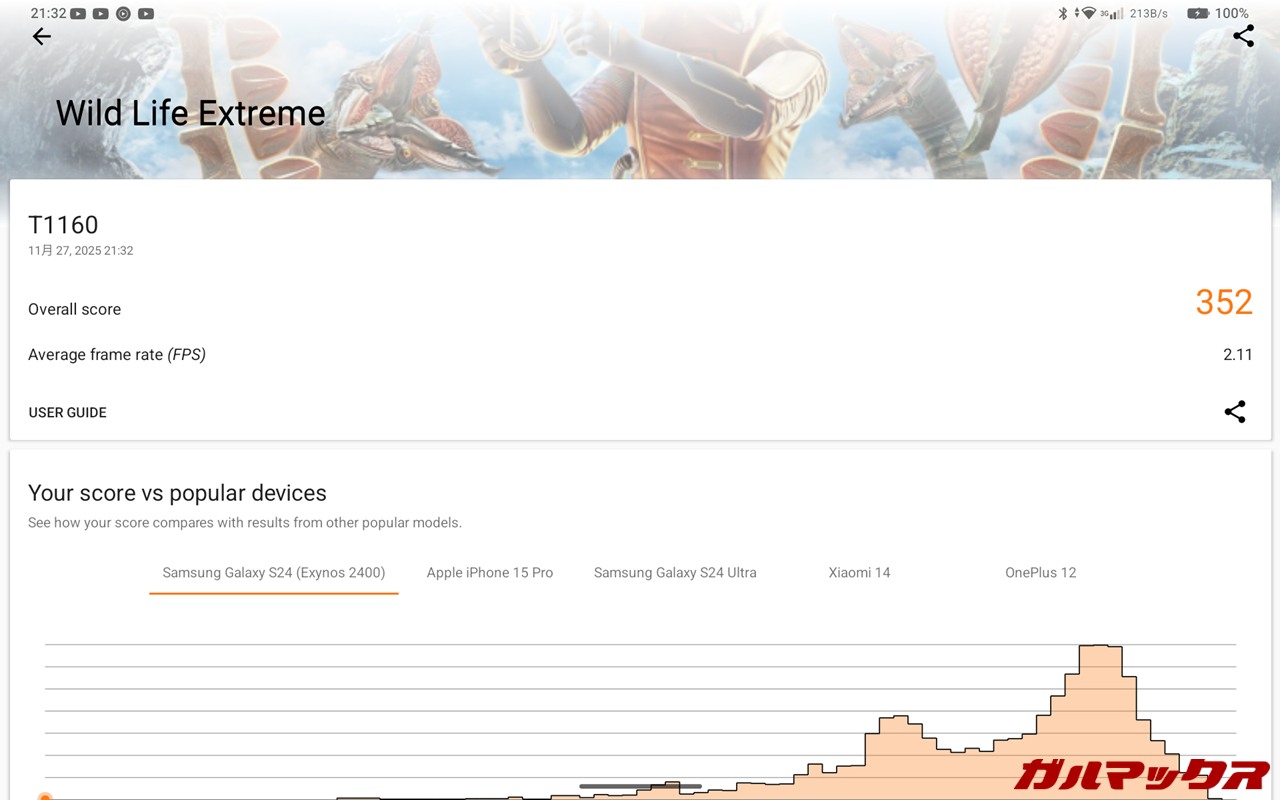
Task: Tap the first YouTube notification icon after the clock
Action: tap(78, 14)
